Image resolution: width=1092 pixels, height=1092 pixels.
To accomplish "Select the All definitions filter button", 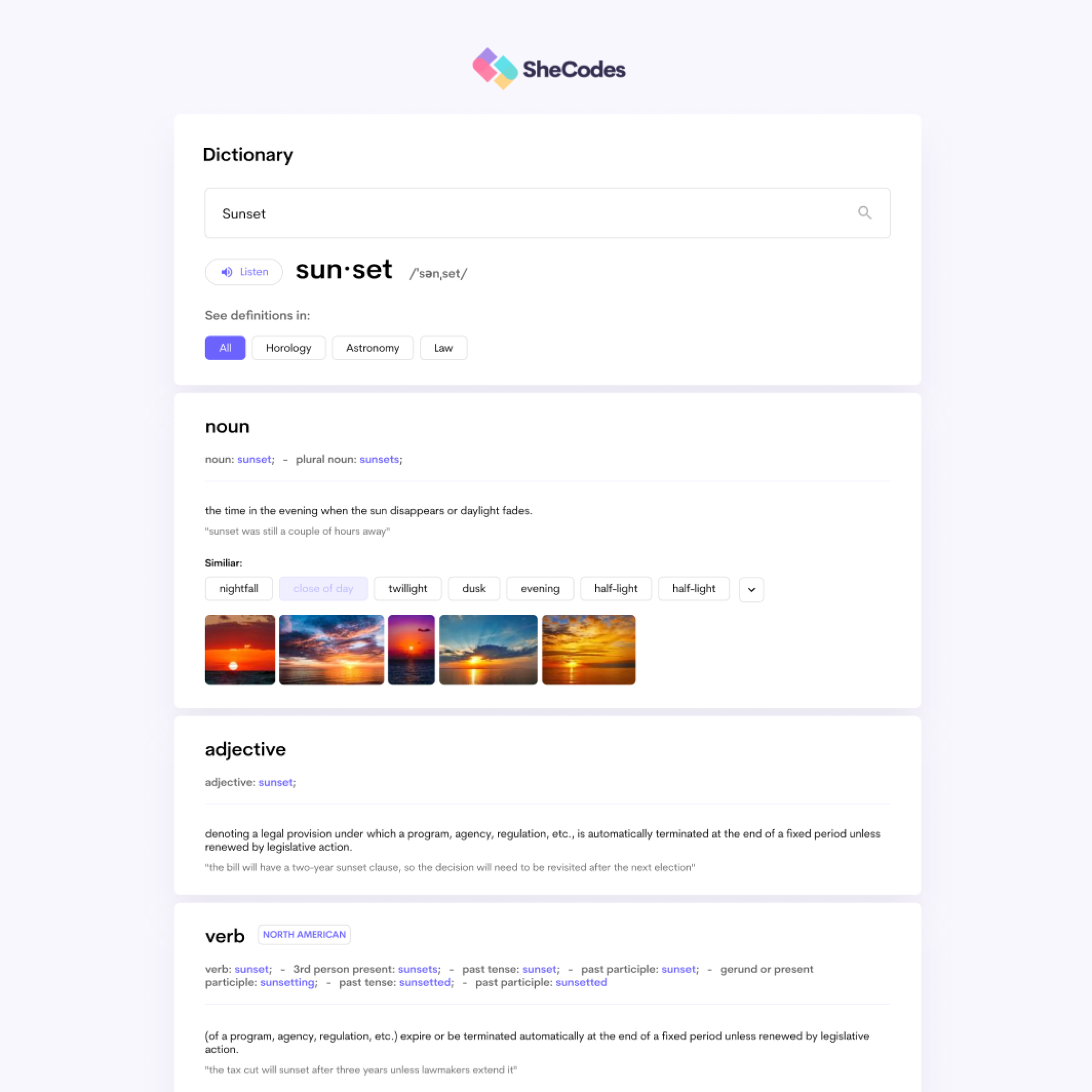I will coord(224,347).
